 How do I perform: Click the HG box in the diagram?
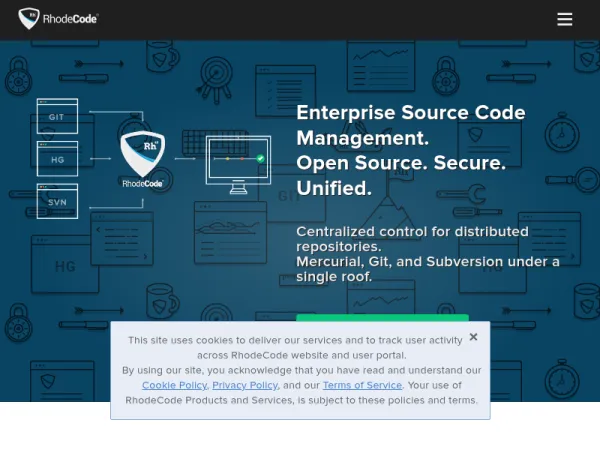click(x=57, y=159)
